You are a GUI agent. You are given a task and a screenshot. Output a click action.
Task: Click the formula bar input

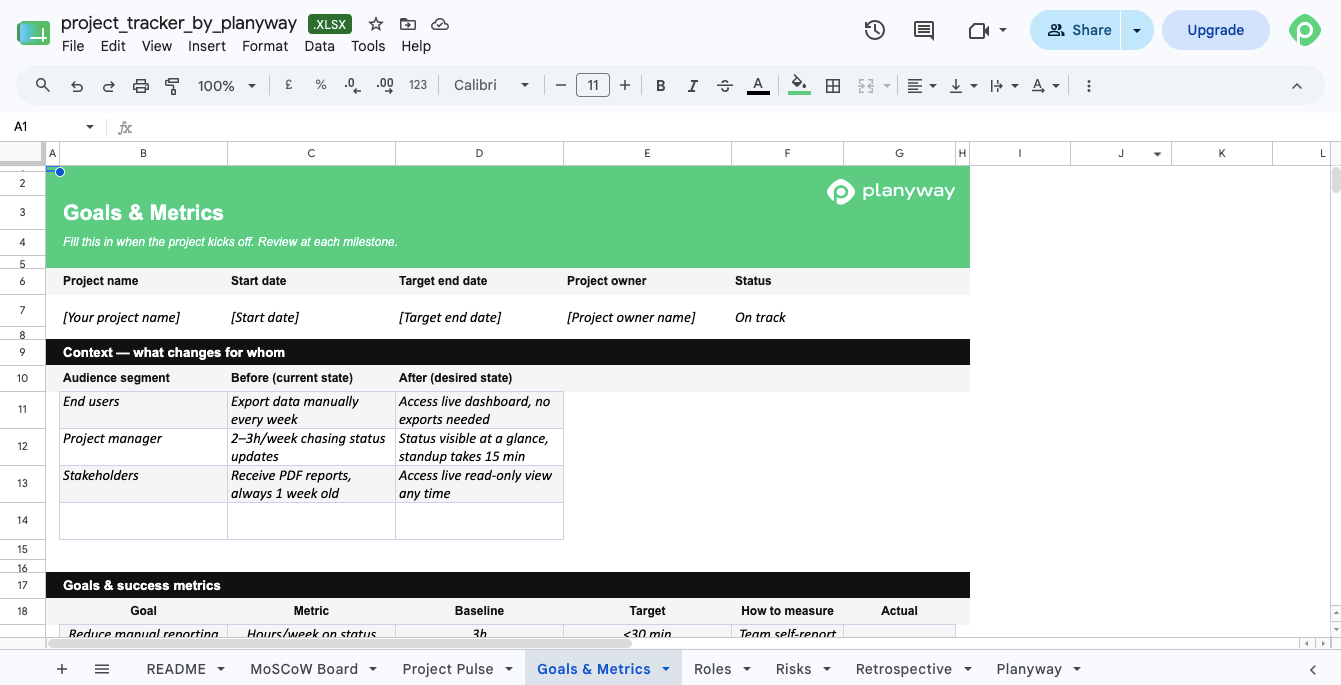pyautogui.click(x=735, y=127)
